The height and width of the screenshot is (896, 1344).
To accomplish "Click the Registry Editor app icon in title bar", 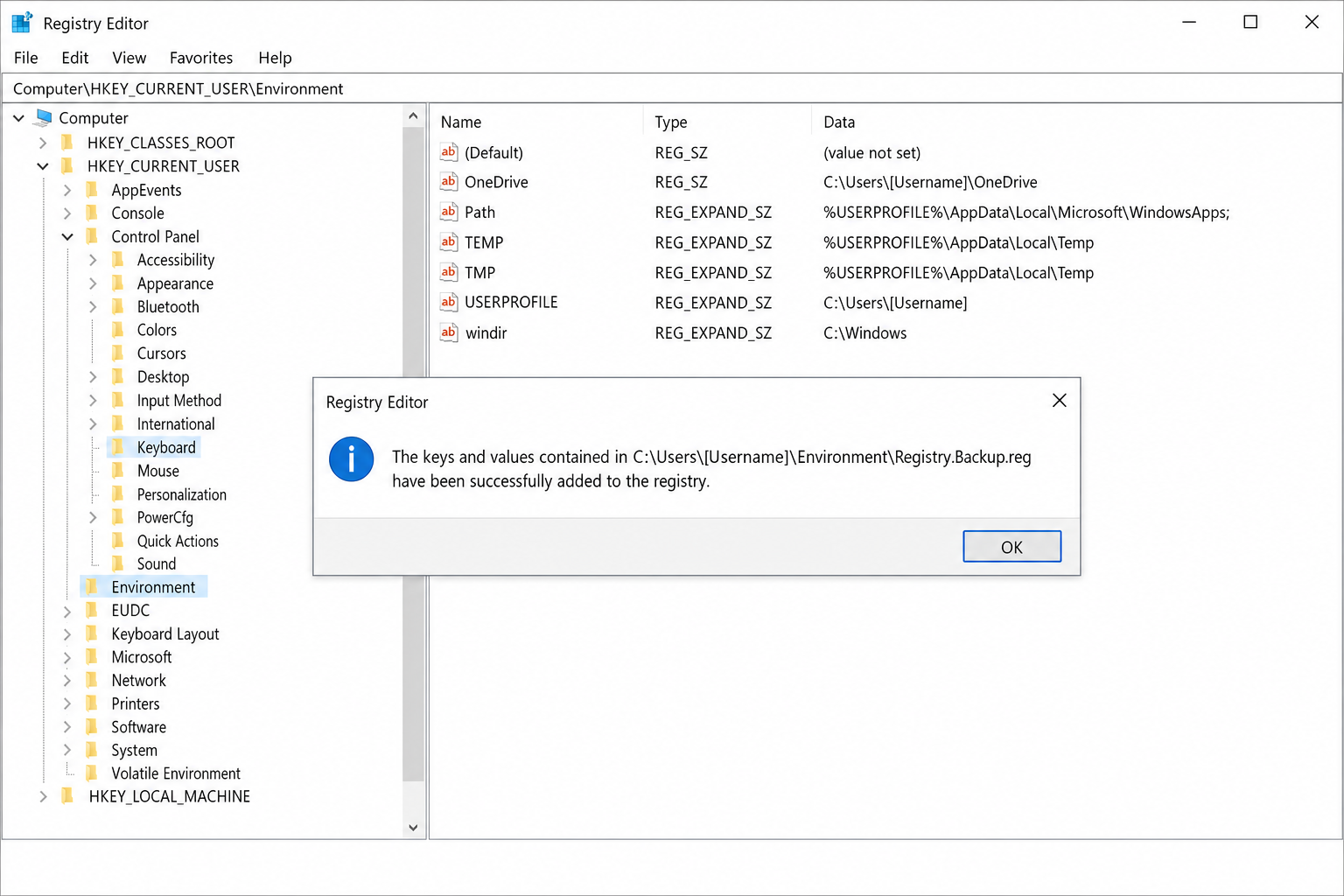I will [x=22, y=22].
